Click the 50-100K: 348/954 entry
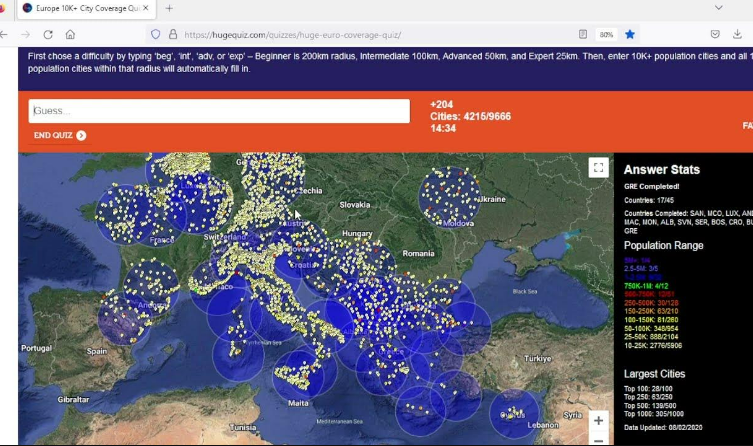This screenshot has height=446, width=753. pos(651,328)
